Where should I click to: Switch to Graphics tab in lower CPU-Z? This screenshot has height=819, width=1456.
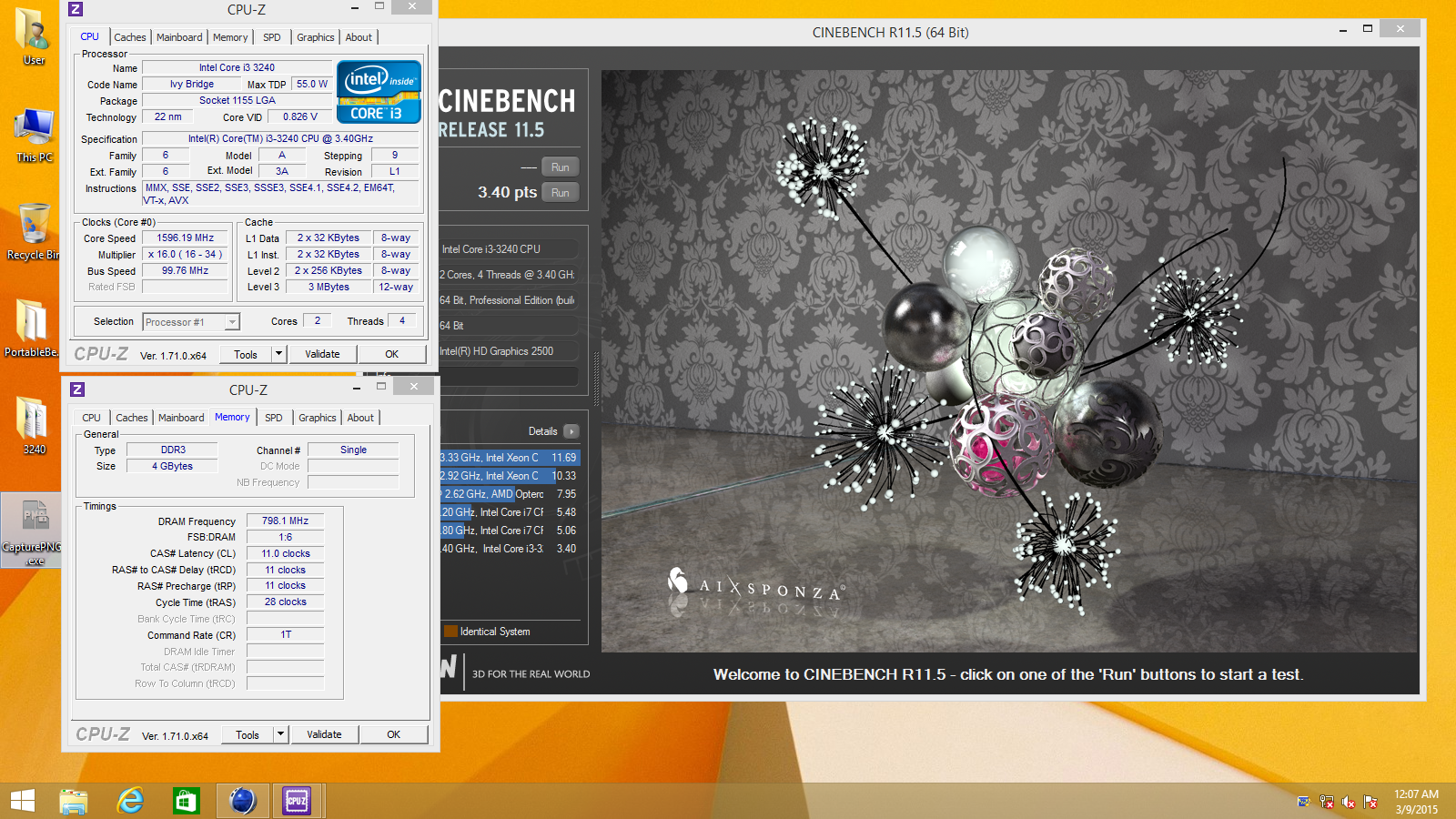point(318,418)
